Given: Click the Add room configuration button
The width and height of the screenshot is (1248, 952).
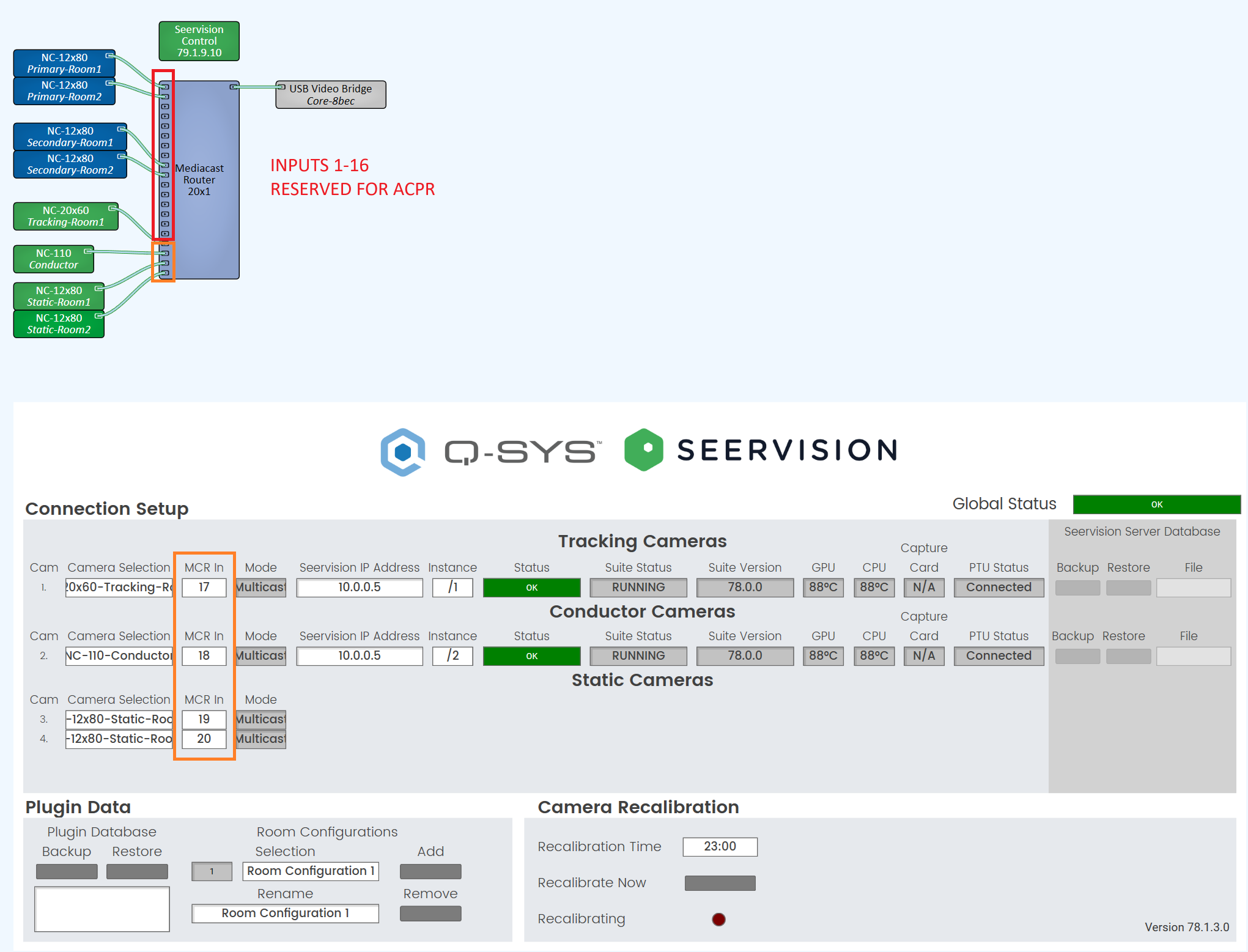Looking at the screenshot, I should click(x=430, y=871).
